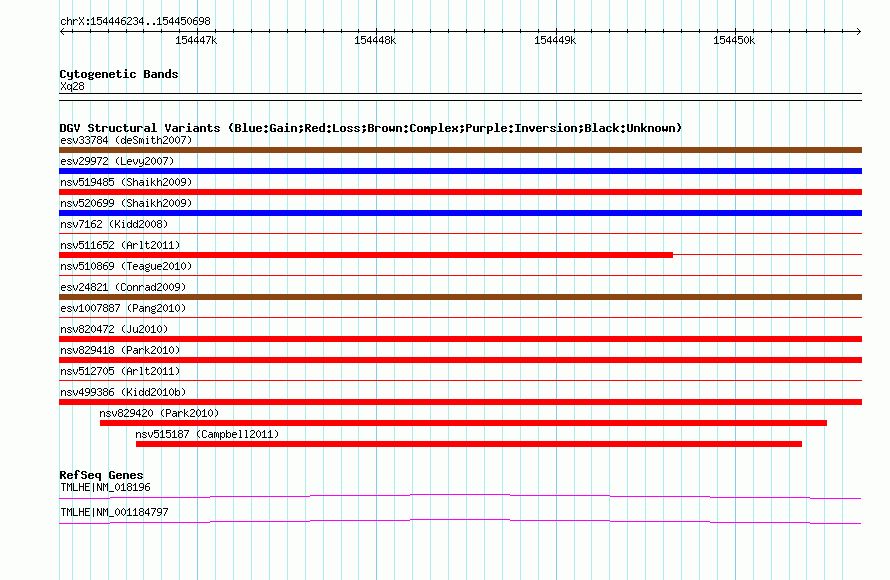Open the nsv515187 (Campbell2011) variant label
The image size is (890, 580).
[x=207, y=434]
